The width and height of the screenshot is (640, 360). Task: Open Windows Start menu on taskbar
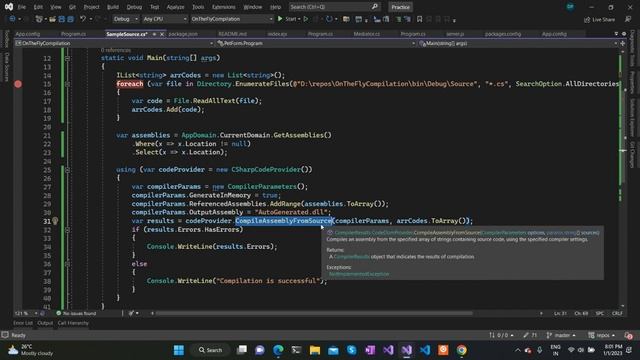[179, 350]
